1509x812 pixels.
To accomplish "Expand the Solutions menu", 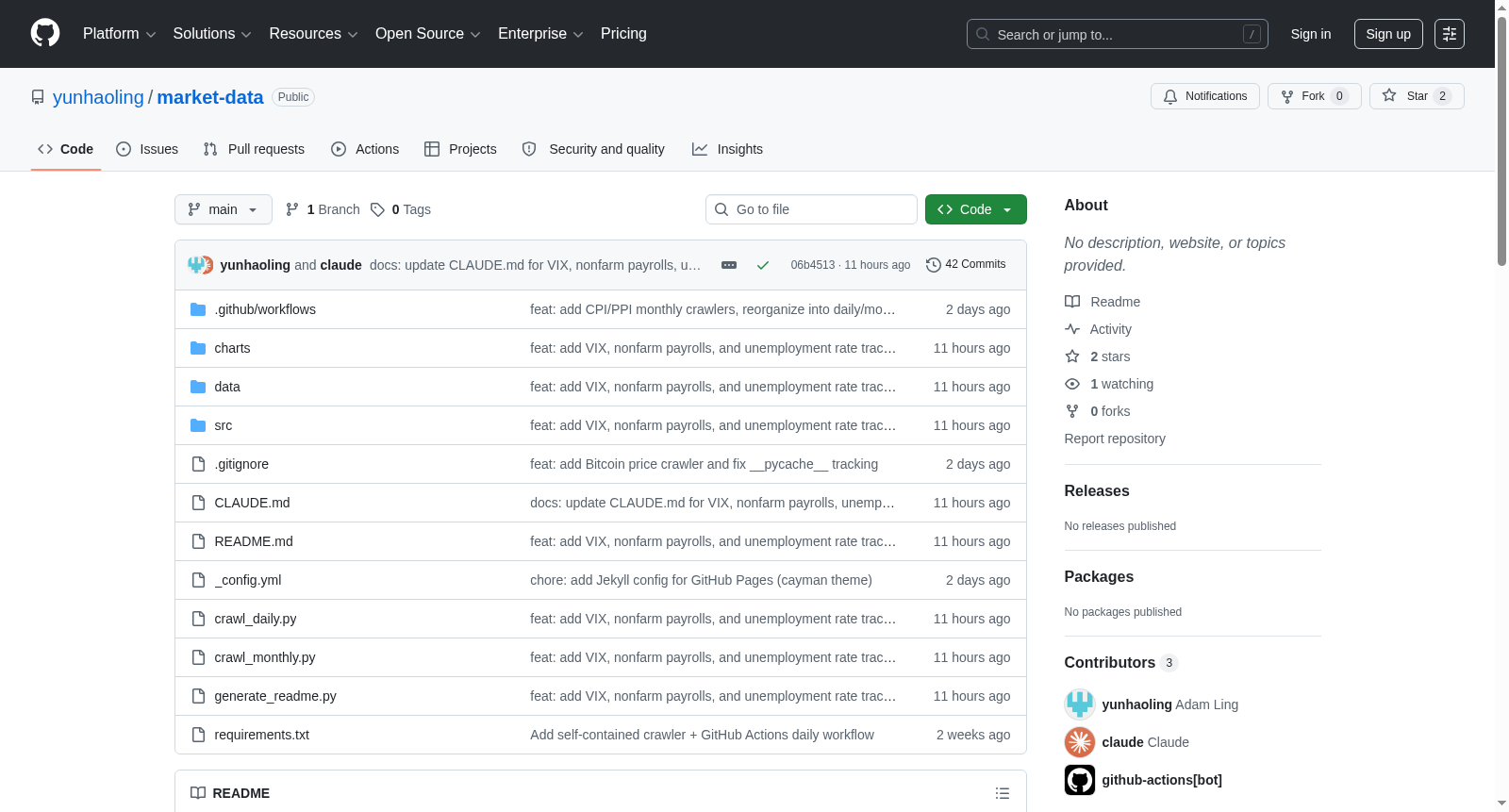I will 212,34.
